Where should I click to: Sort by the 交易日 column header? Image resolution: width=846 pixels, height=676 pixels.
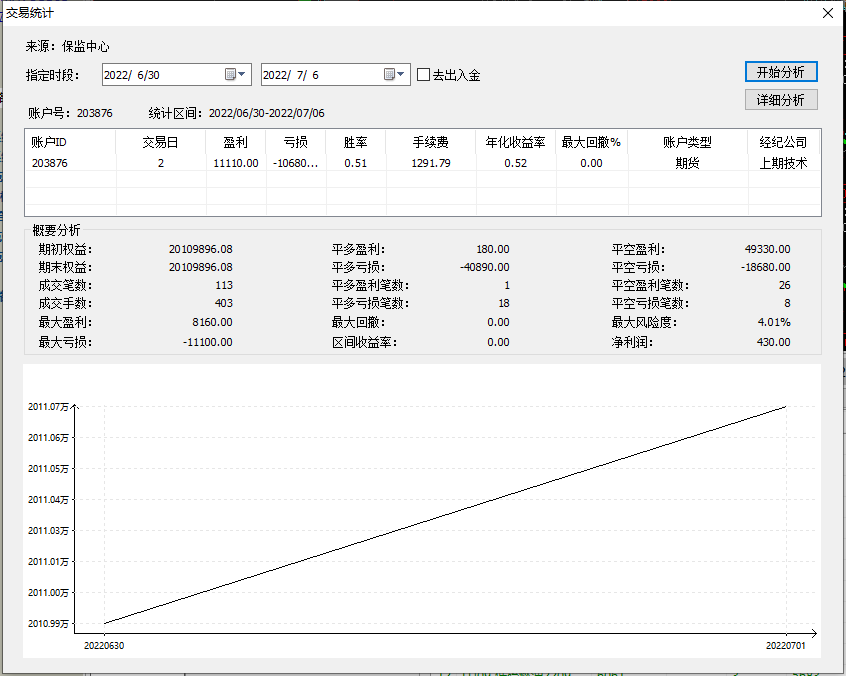tap(160, 142)
